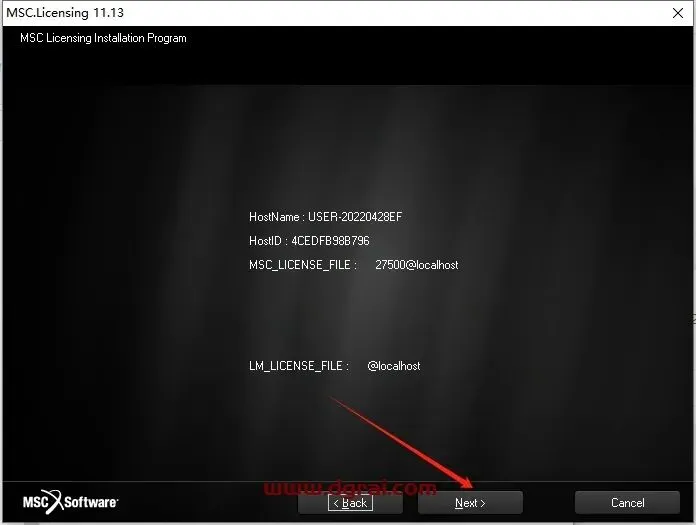
Task: Select the HostID value 4CEDFB98B796
Action: (x=330, y=241)
